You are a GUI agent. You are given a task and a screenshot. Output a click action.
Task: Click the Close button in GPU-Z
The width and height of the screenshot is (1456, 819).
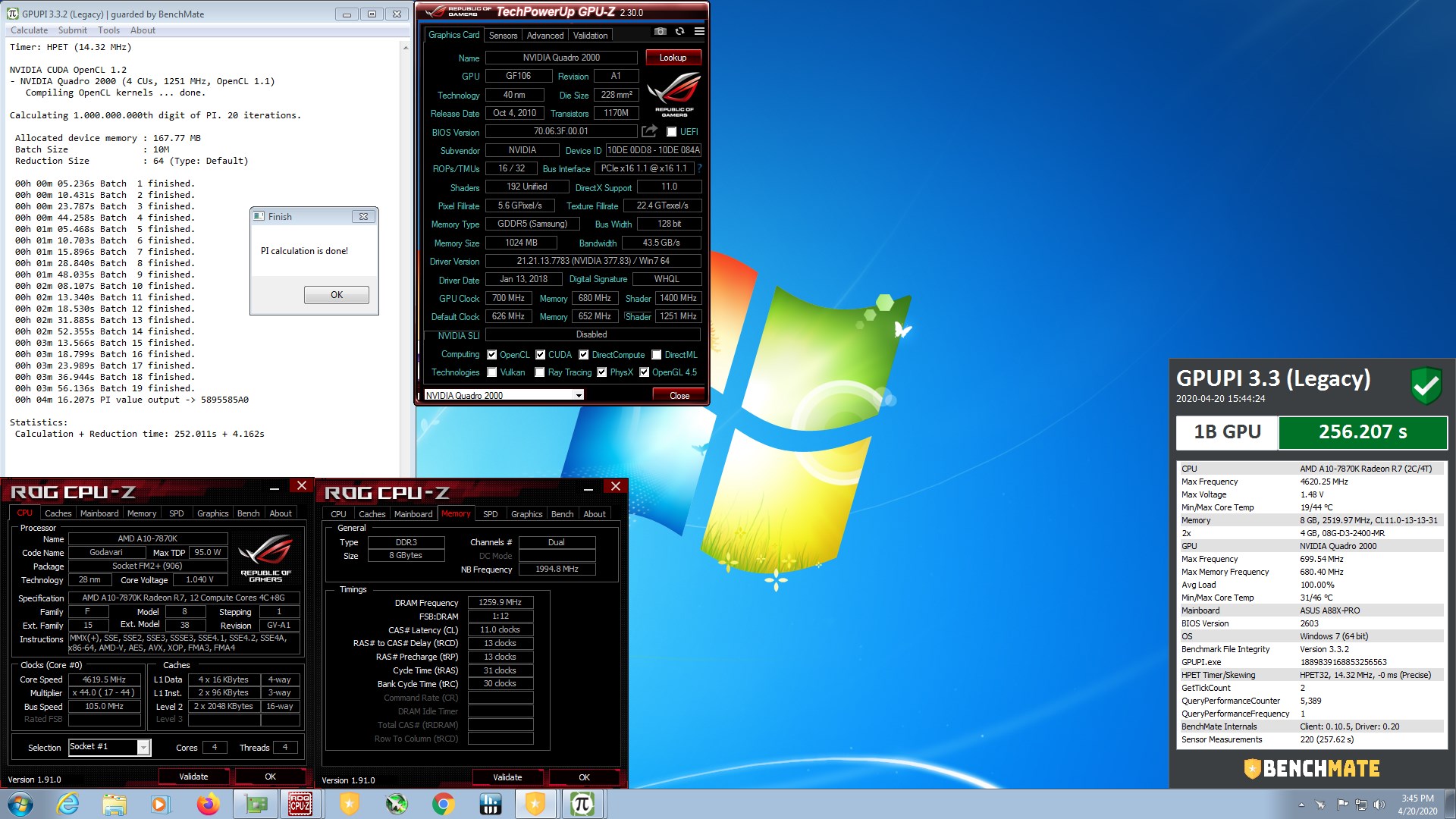pyautogui.click(x=679, y=395)
